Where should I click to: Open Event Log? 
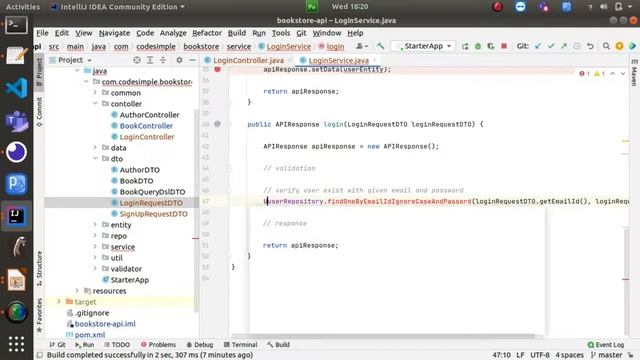(606, 344)
